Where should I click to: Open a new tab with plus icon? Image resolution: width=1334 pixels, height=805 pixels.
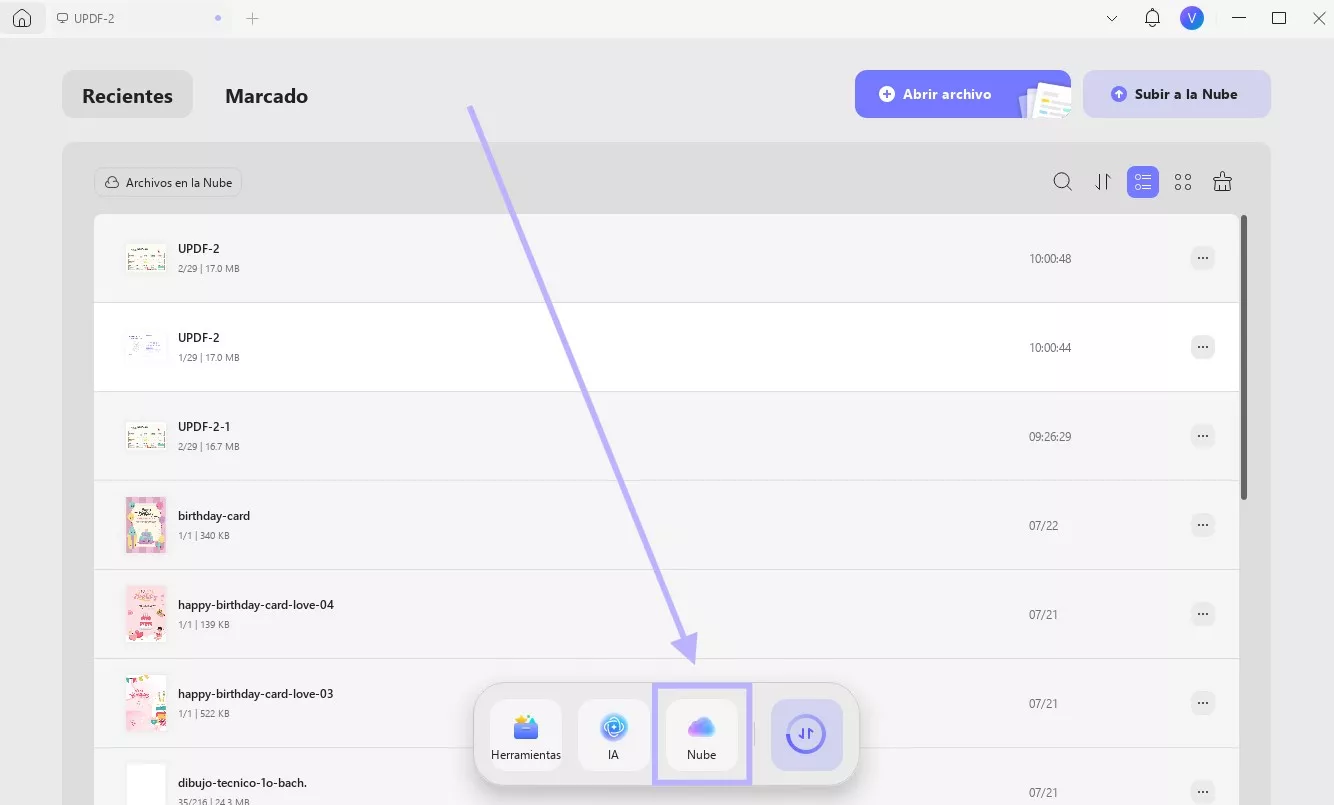tap(252, 18)
